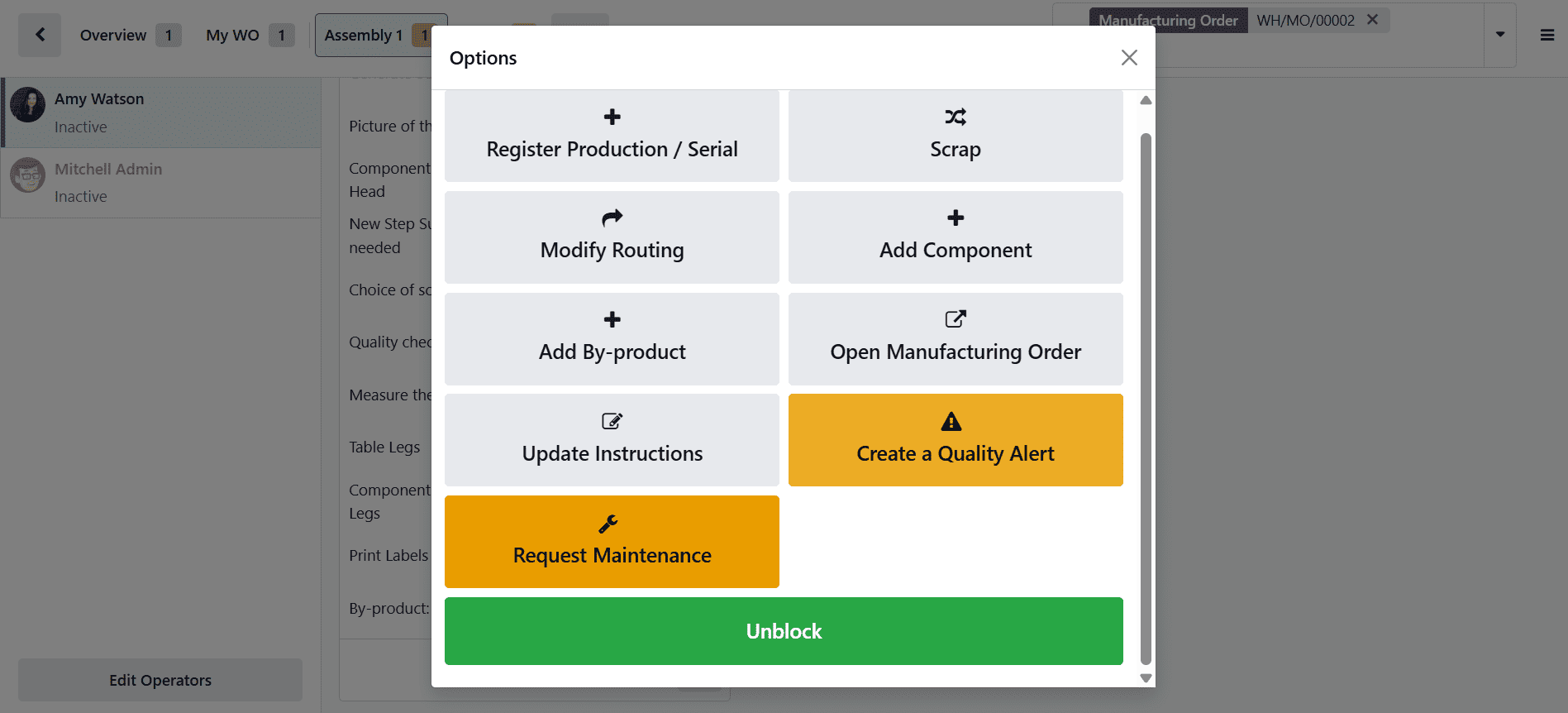This screenshot has height=713, width=1568.
Task: Click the Options dialog scrollbar thumb
Action: click(1146, 399)
